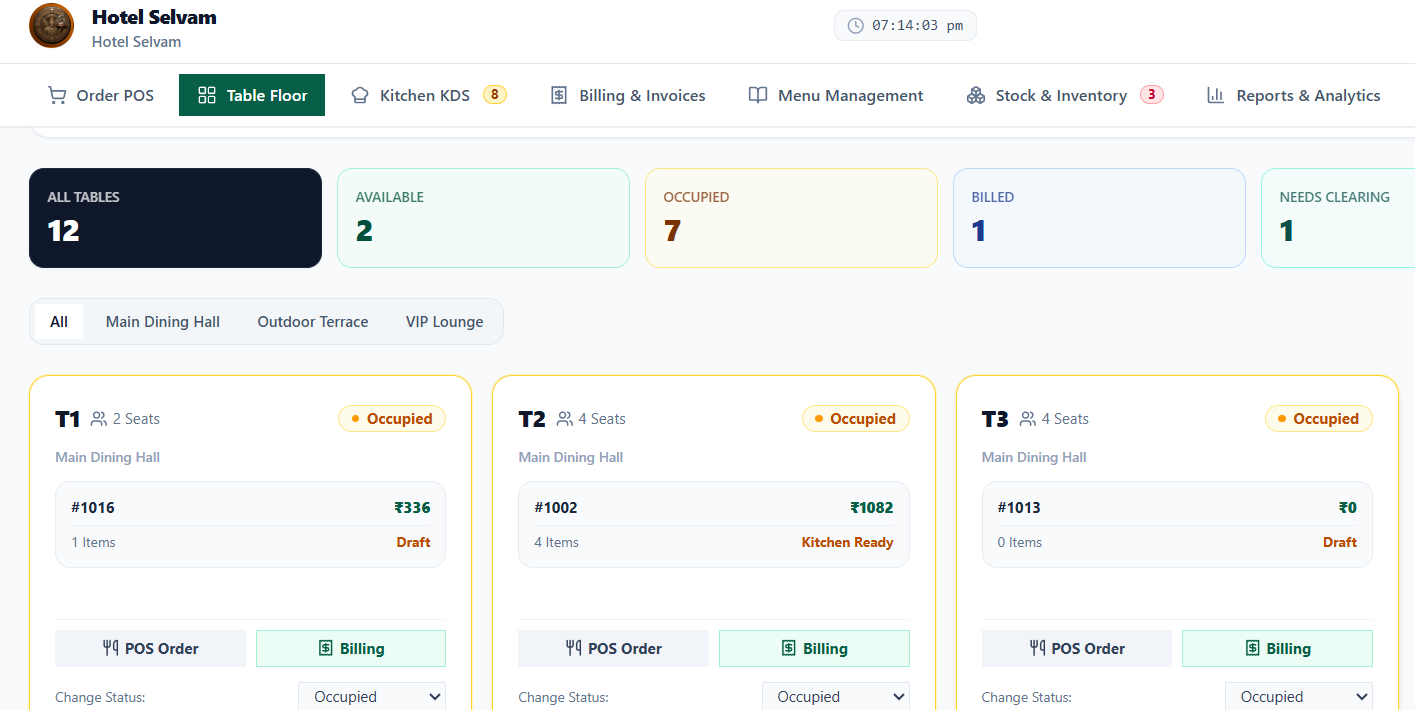Click the fork-knife icon on T3 POS Order
Image resolution: width=1415 pixels, height=710 pixels.
coord(1038,648)
